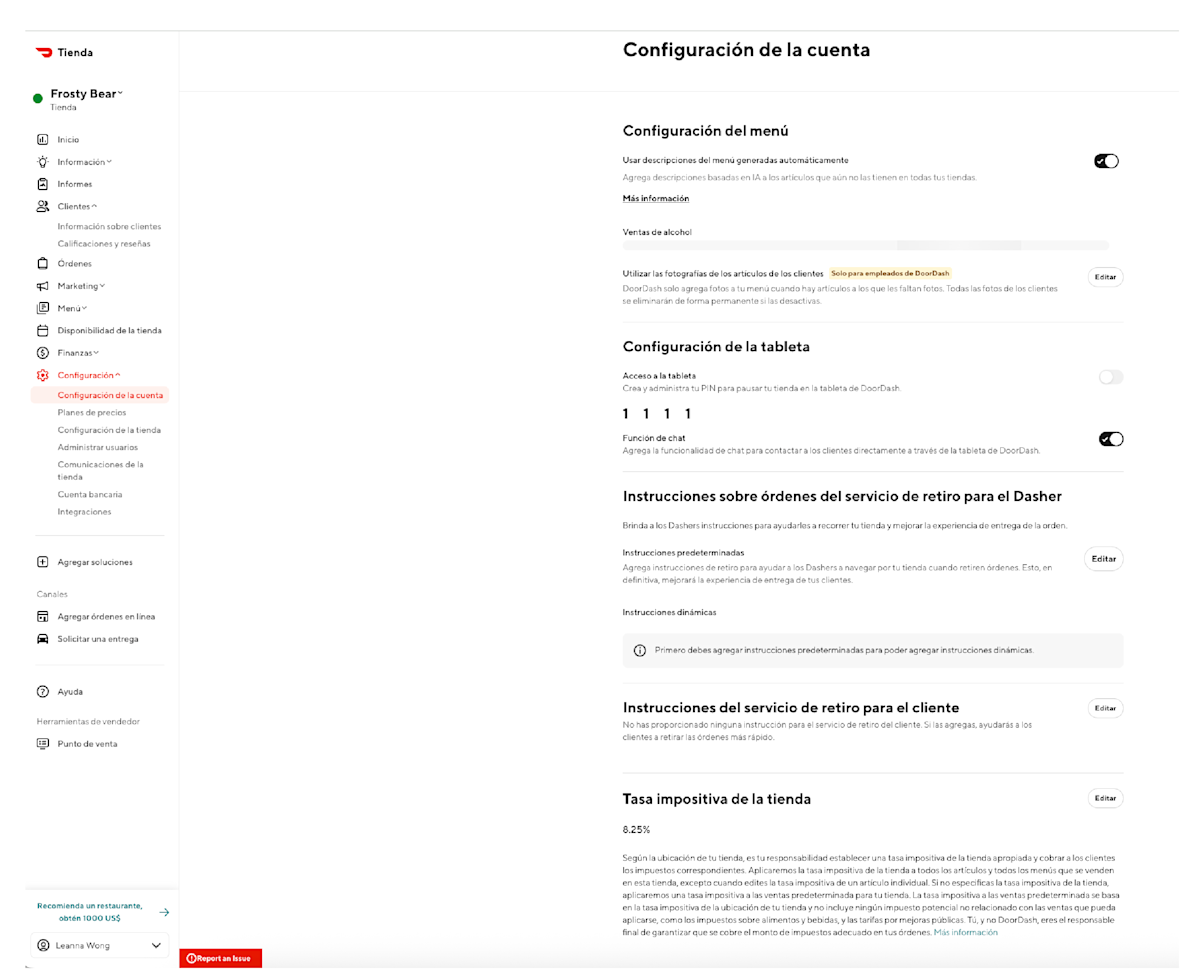Open the Cuenta bancaria settings page
The width and height of the screenshot is (1200, 980).
click(90, 494)
